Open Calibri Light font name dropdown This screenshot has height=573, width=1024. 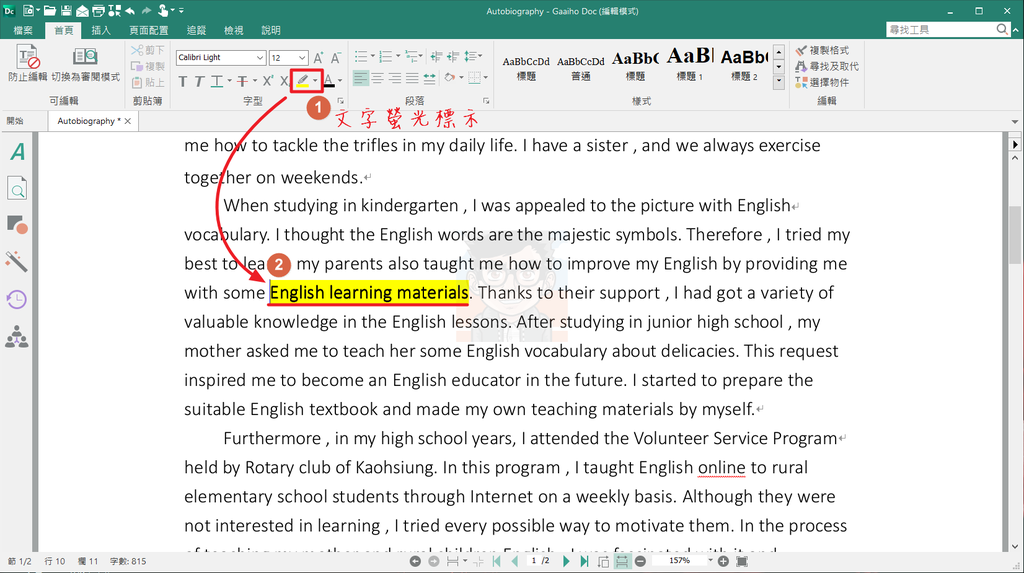click(259, 57)
